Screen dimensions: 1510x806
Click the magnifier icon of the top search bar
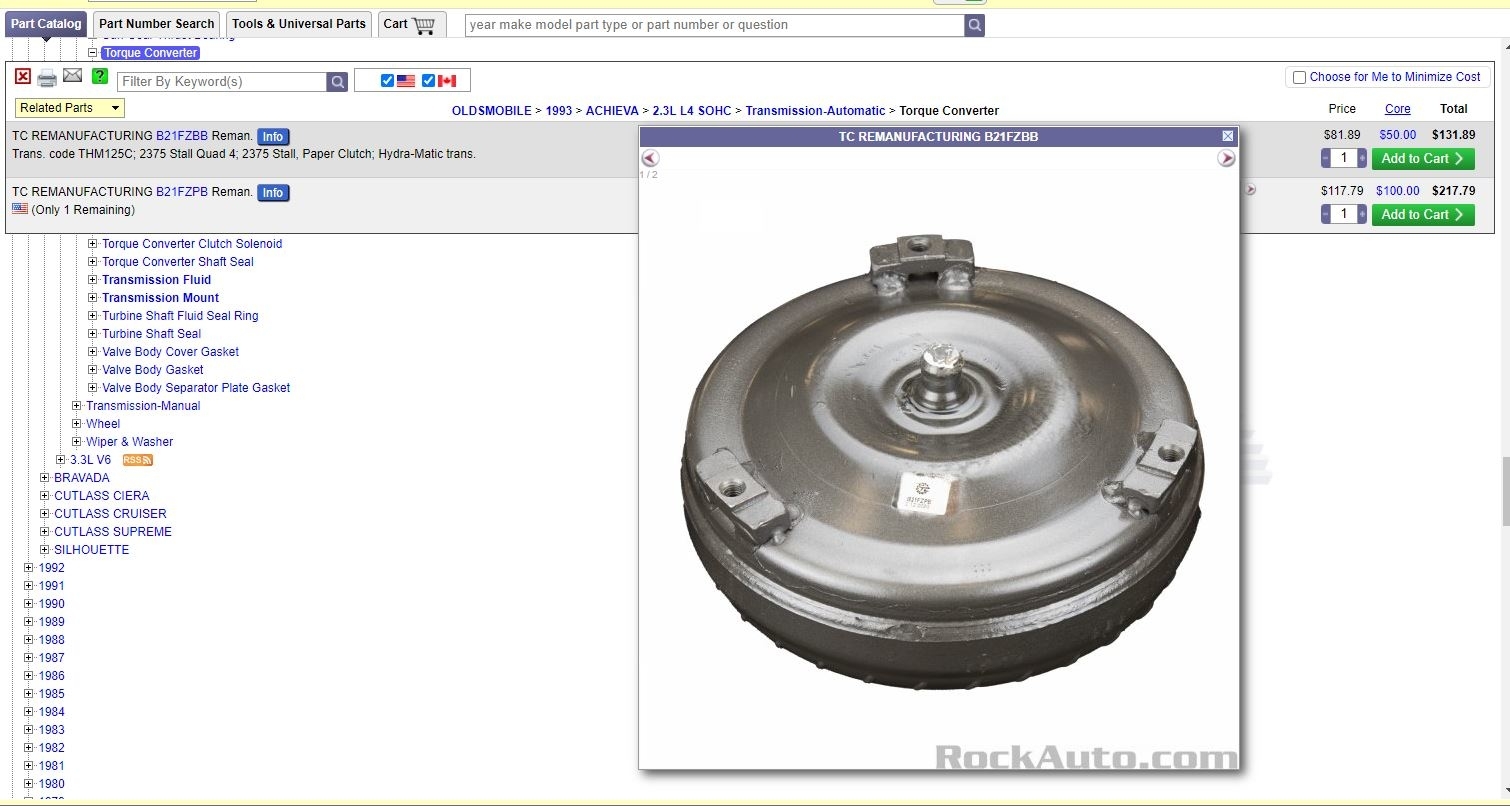click(x=975, y=25)
